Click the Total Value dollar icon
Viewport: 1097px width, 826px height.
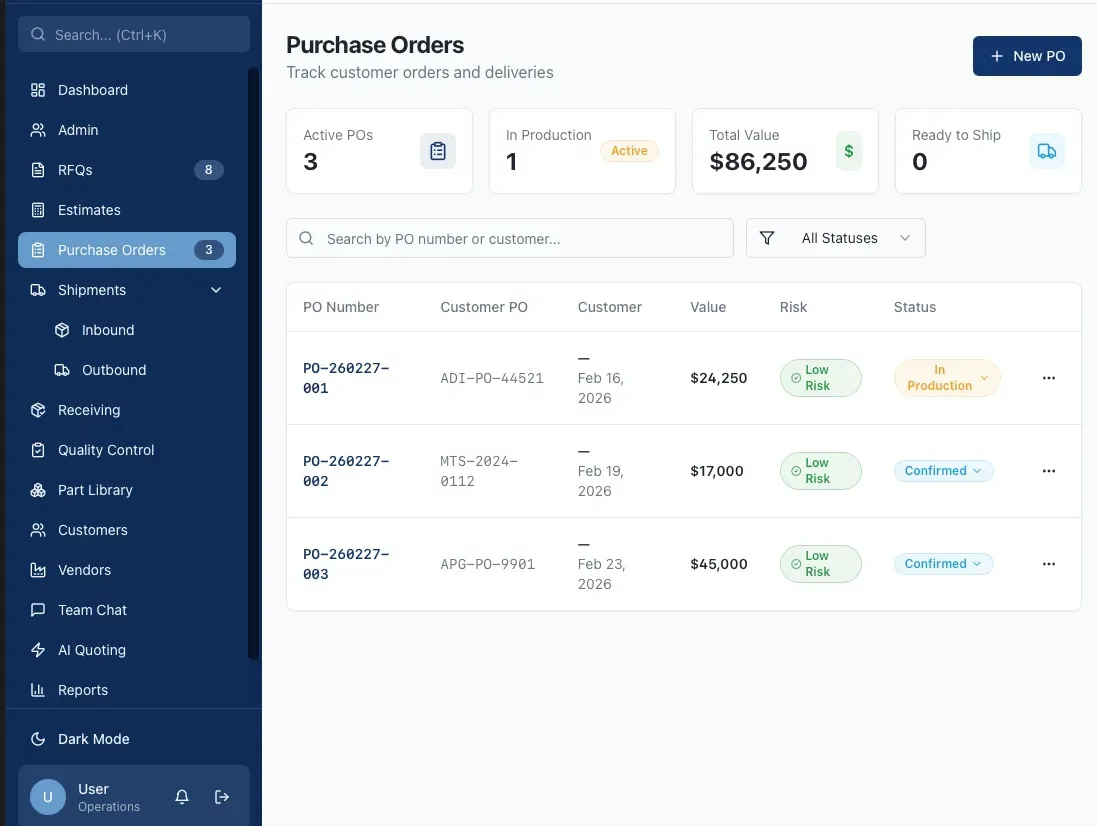click(849, 151)
